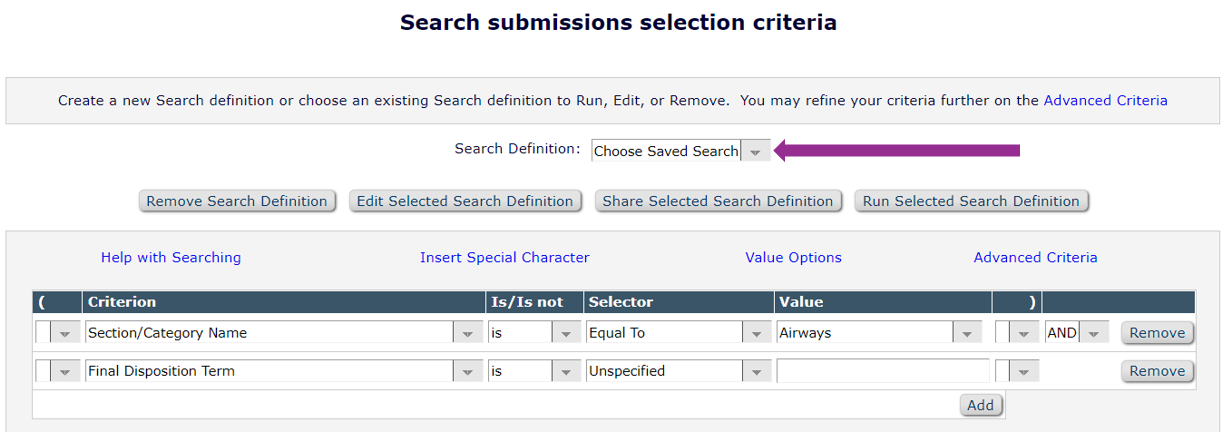Open the Value Options link
1221x434 pixels.
point(793,257)
